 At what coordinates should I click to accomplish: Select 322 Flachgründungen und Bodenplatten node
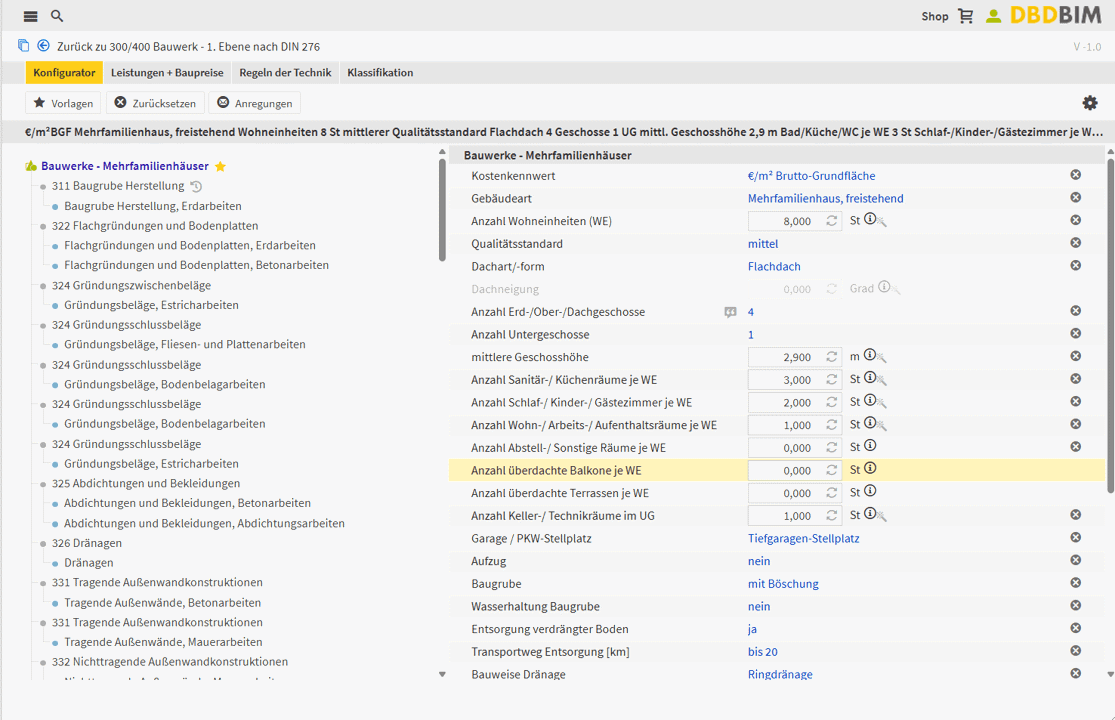pyautogui.click(x=155, y=226)
